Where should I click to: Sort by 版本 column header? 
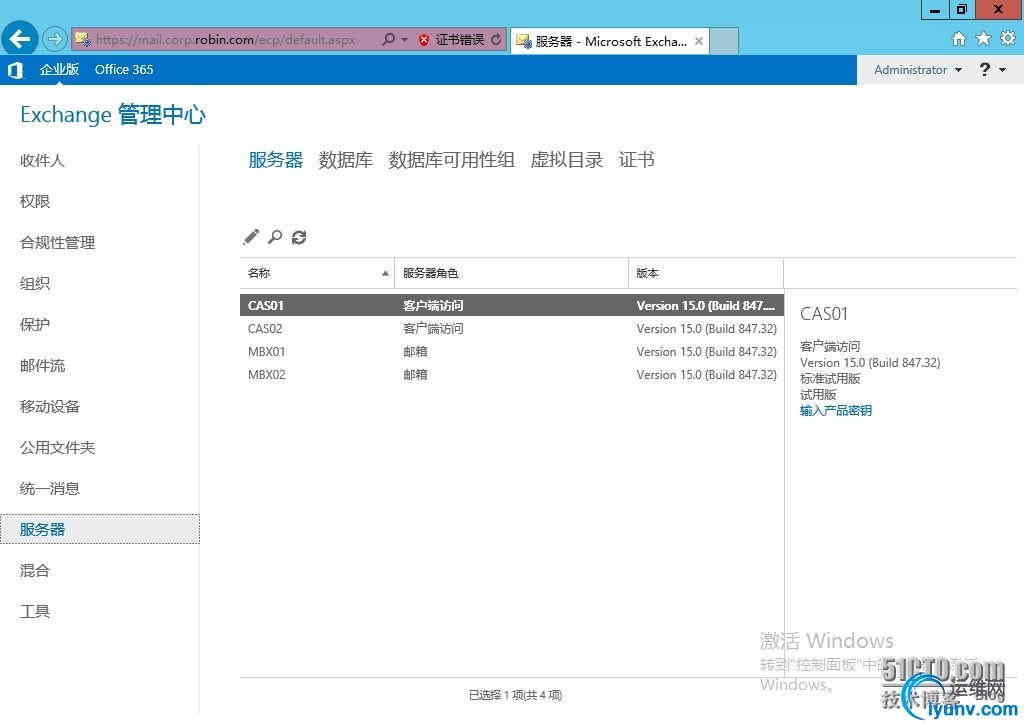[706, 273]
